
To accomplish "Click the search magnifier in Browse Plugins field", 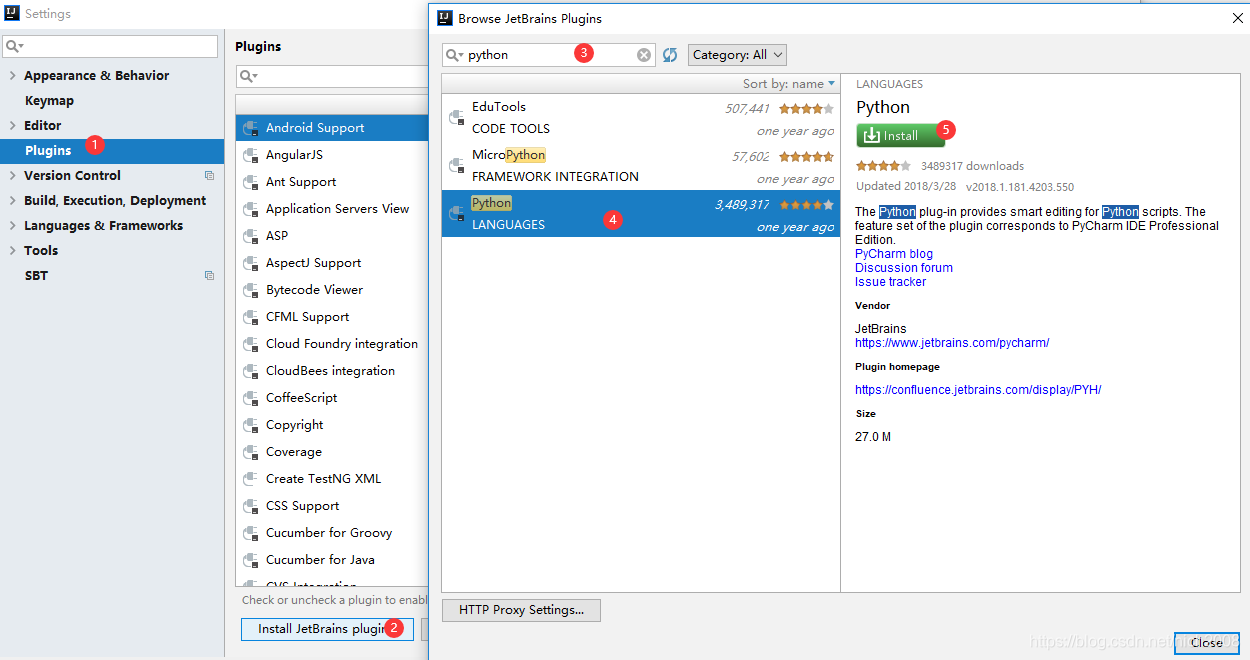I will pyautogui.click(x=455, y=55).
